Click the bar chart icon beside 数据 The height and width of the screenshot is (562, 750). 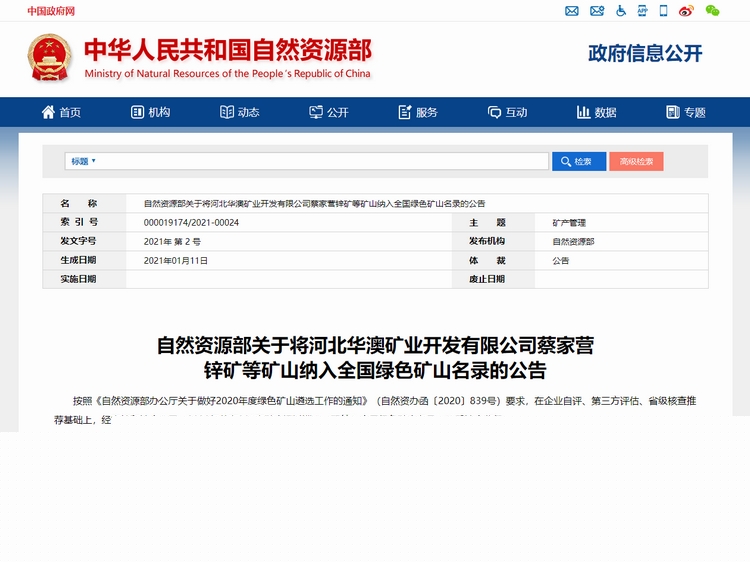tap(583, 112)
